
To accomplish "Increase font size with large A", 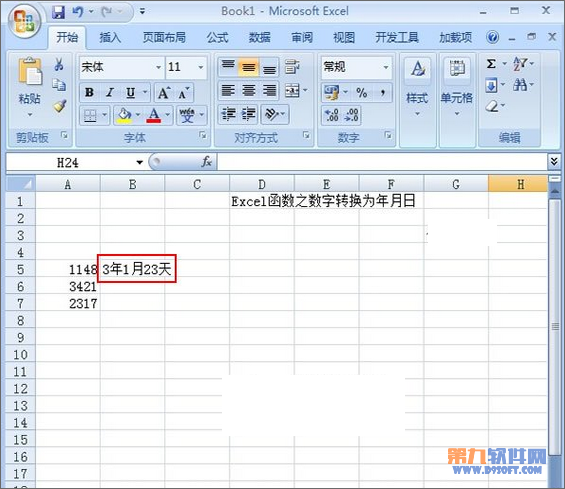I will (164, 93).
